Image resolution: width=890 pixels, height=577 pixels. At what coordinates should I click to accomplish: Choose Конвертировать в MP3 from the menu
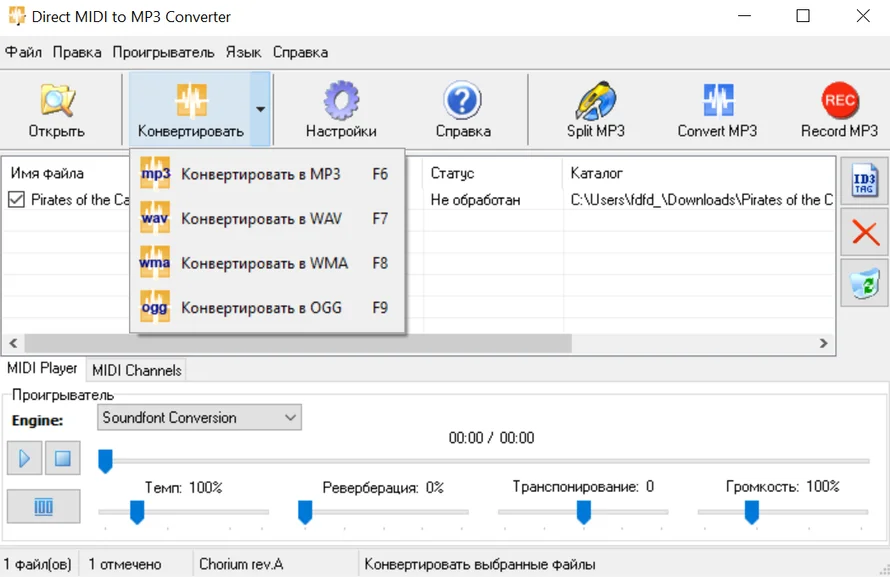tap(267, 174)
